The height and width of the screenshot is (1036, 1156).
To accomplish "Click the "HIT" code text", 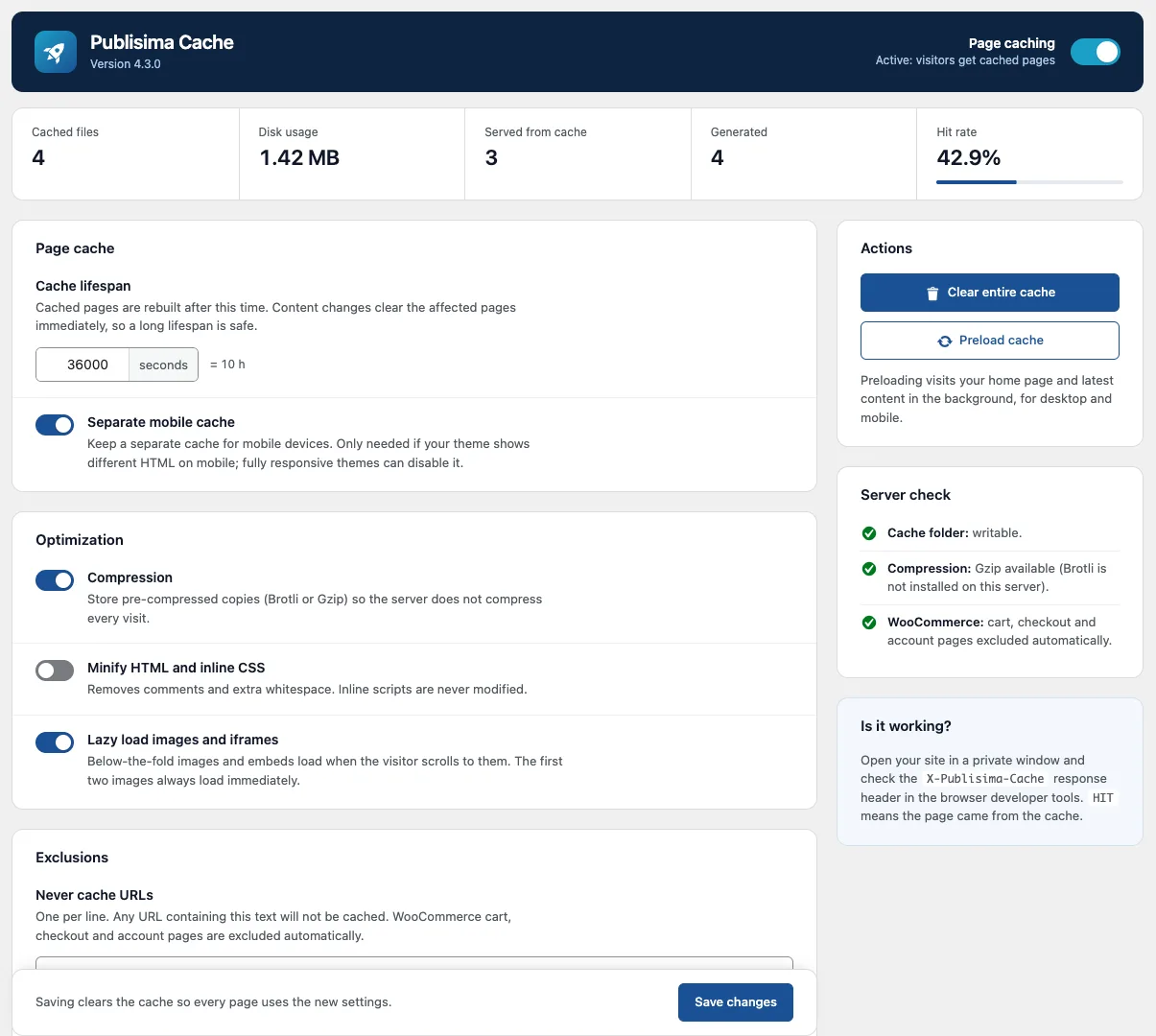I will coord(1103,798).
